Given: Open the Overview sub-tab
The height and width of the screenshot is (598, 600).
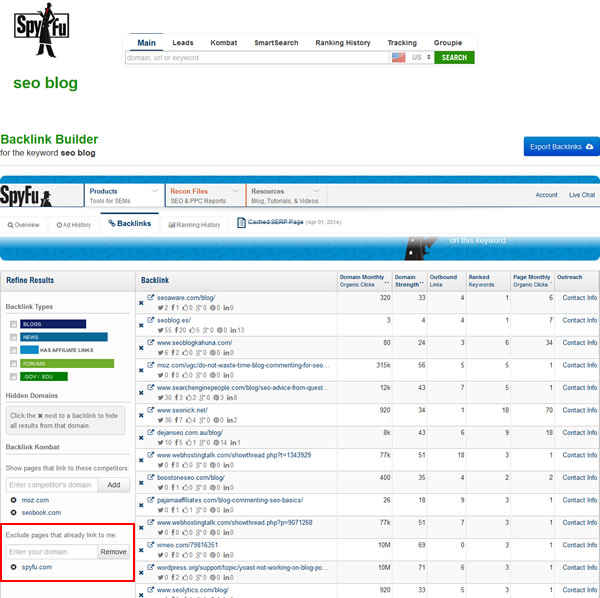Looking at the screenshot, I should tap(24, 225).
